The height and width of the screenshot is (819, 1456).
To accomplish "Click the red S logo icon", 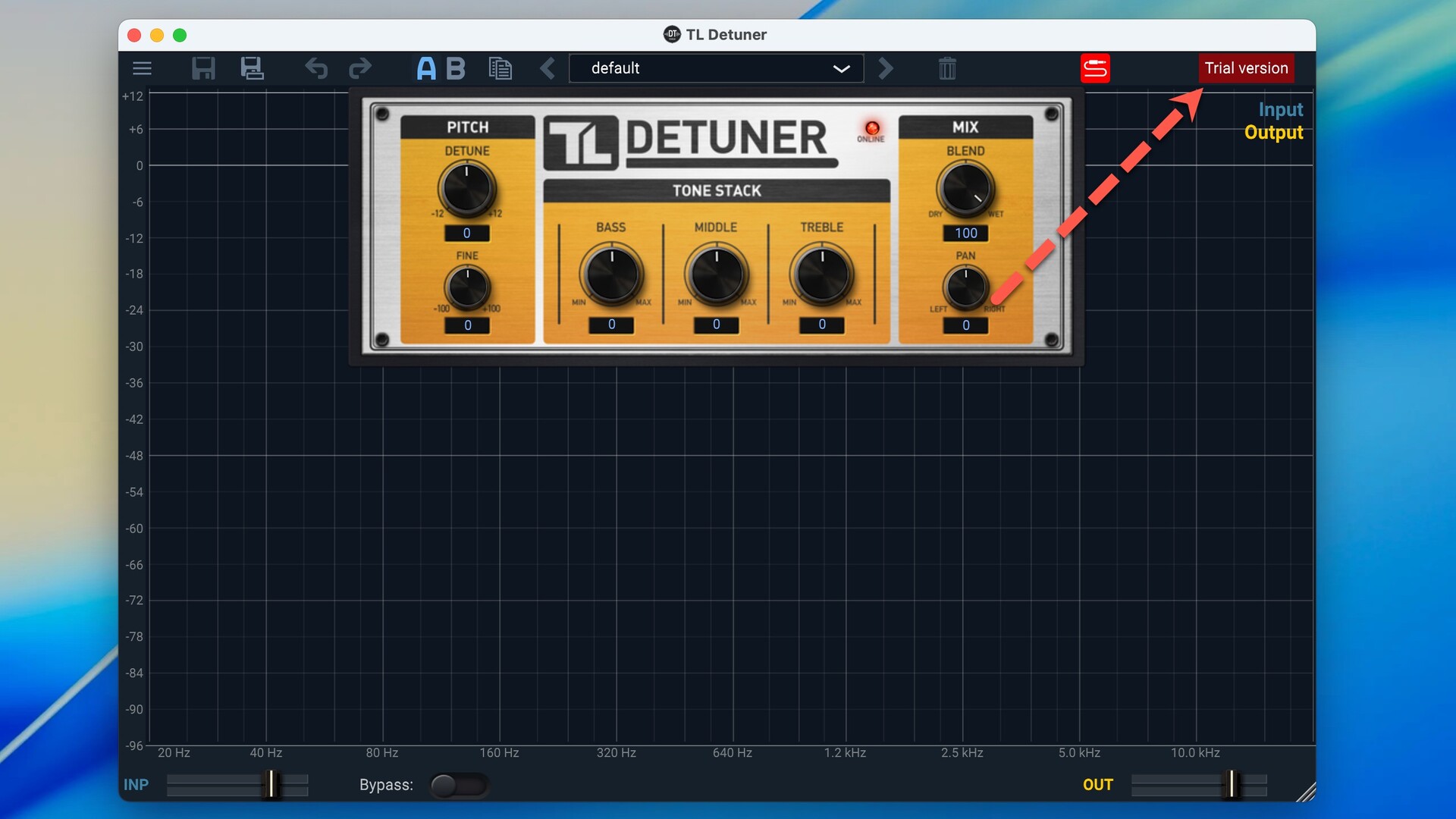I will (x=1095, y=68).
